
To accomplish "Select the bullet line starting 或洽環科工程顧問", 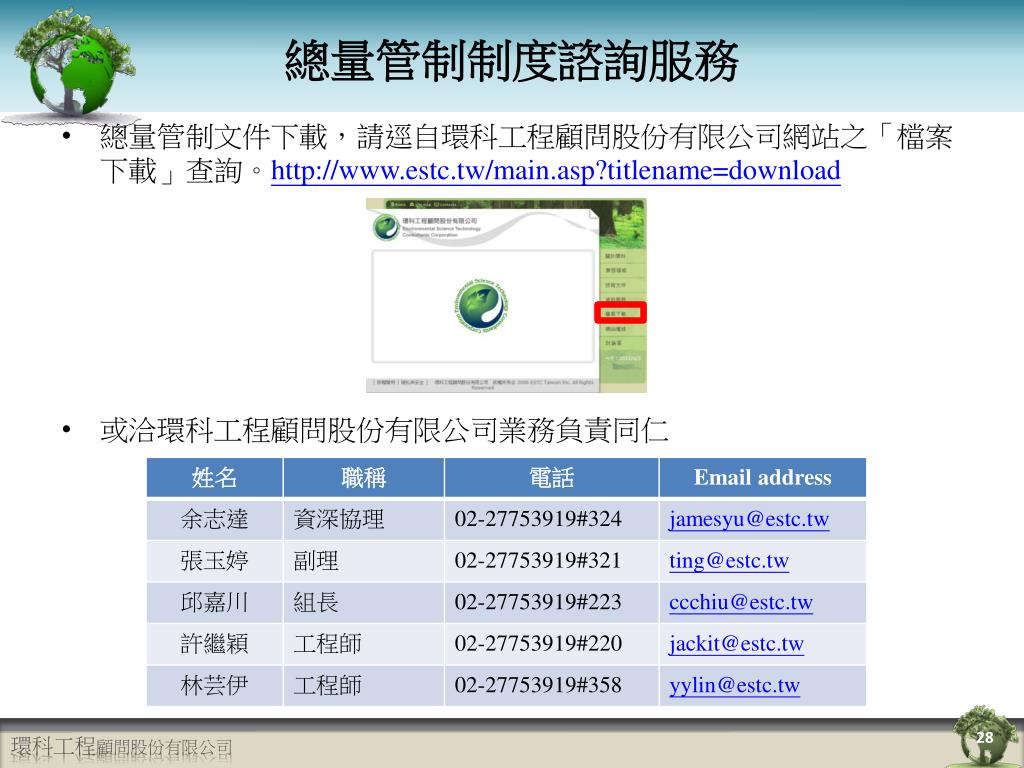I will tap(384, 430).
